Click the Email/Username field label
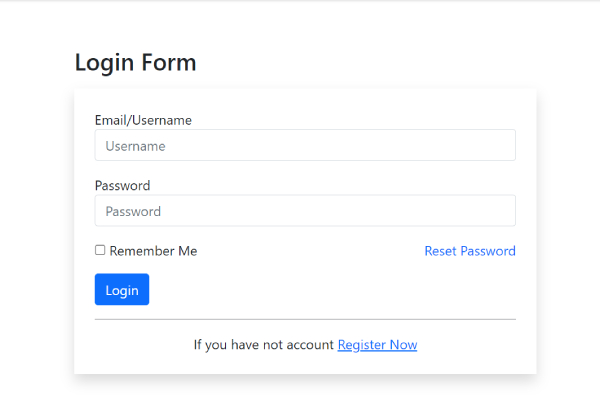This screenshot has height=400, width=600. (x=143, y=120)
